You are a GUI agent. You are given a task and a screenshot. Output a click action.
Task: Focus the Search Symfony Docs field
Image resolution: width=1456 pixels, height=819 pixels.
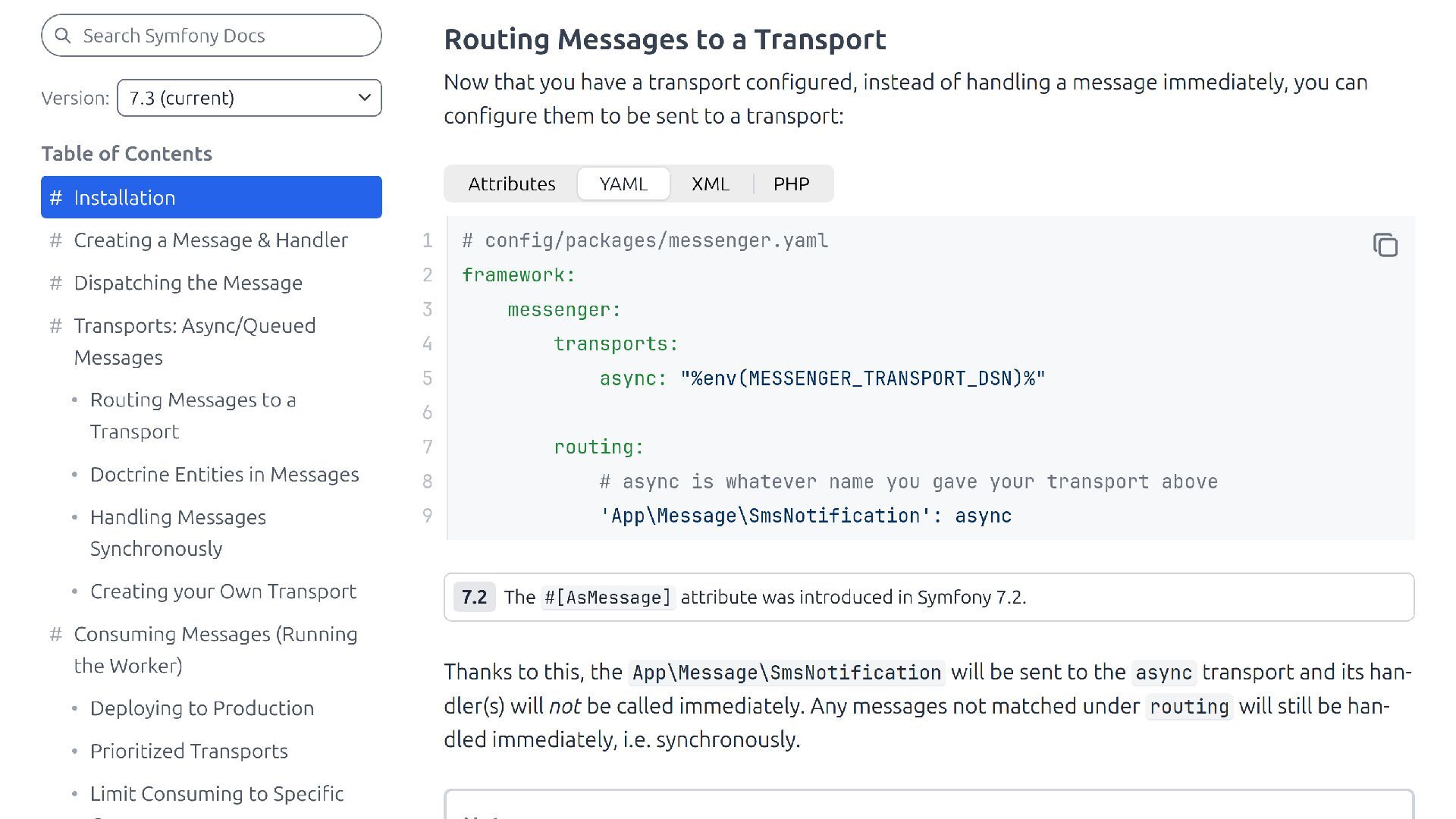point(220,36)
